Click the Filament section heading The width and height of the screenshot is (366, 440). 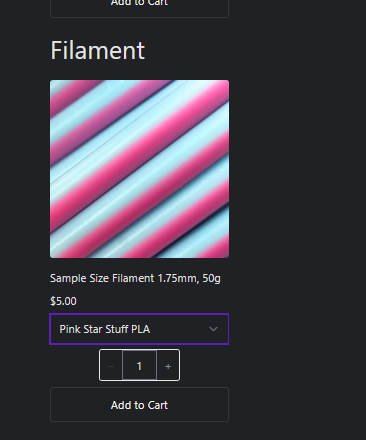(x=97, y=50)
